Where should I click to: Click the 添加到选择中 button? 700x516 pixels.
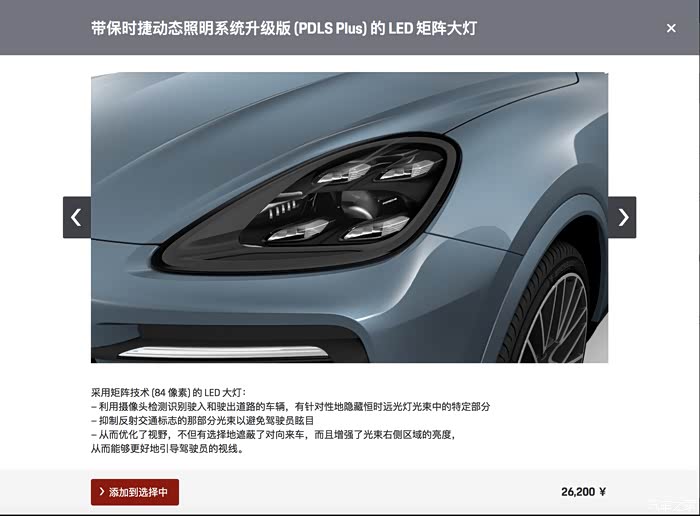[x=135, y=492]
